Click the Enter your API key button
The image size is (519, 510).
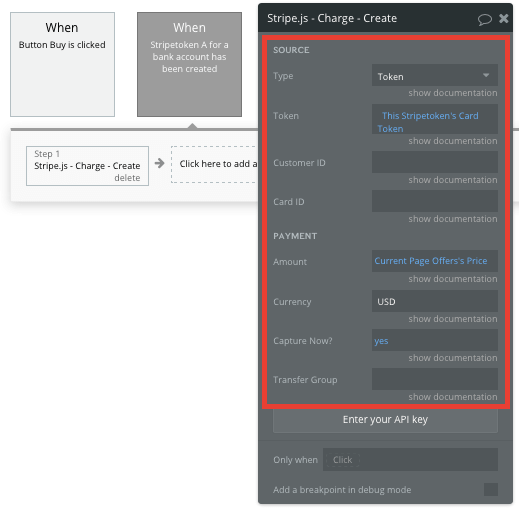tap(385, 420)
